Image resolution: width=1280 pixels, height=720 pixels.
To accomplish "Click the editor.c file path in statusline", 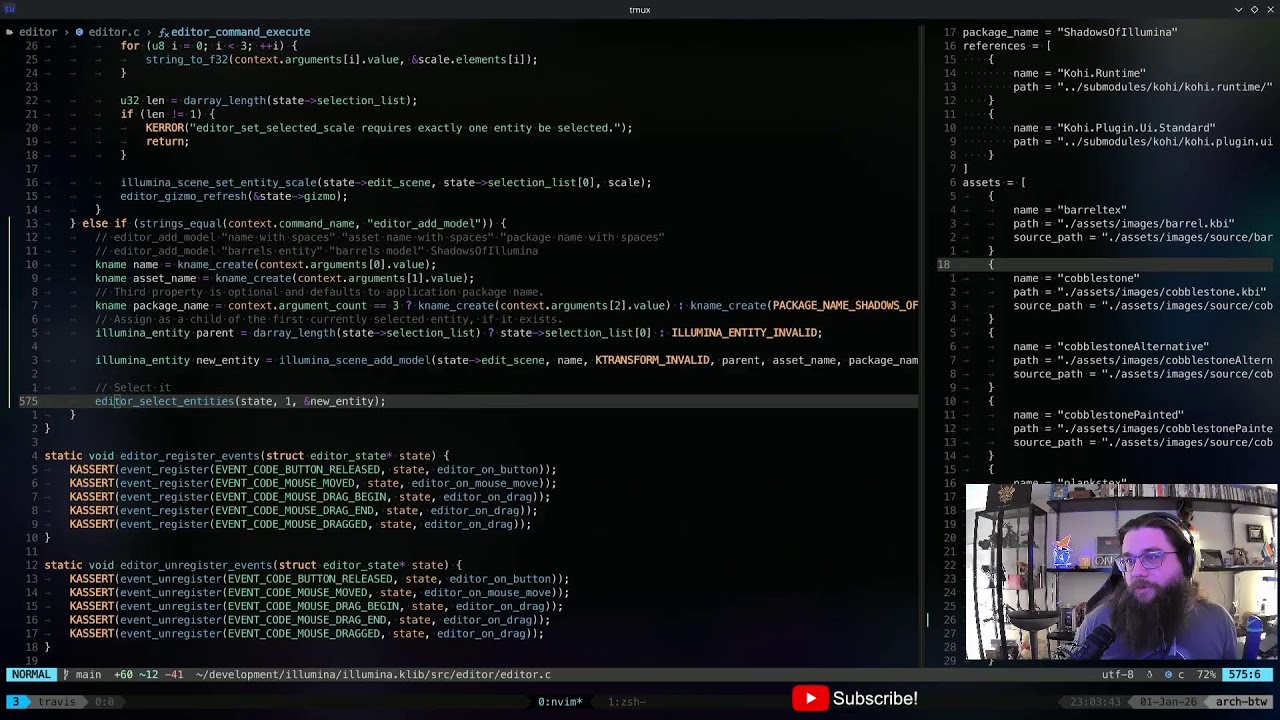I will (373, 675).
